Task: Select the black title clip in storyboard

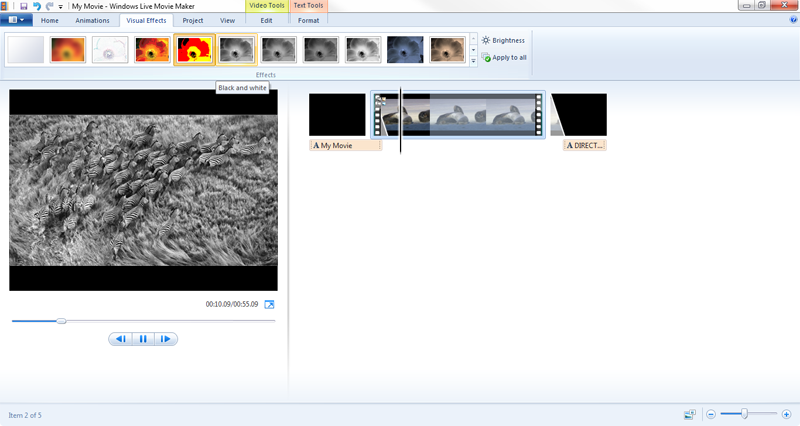Action: coord(337,115)
